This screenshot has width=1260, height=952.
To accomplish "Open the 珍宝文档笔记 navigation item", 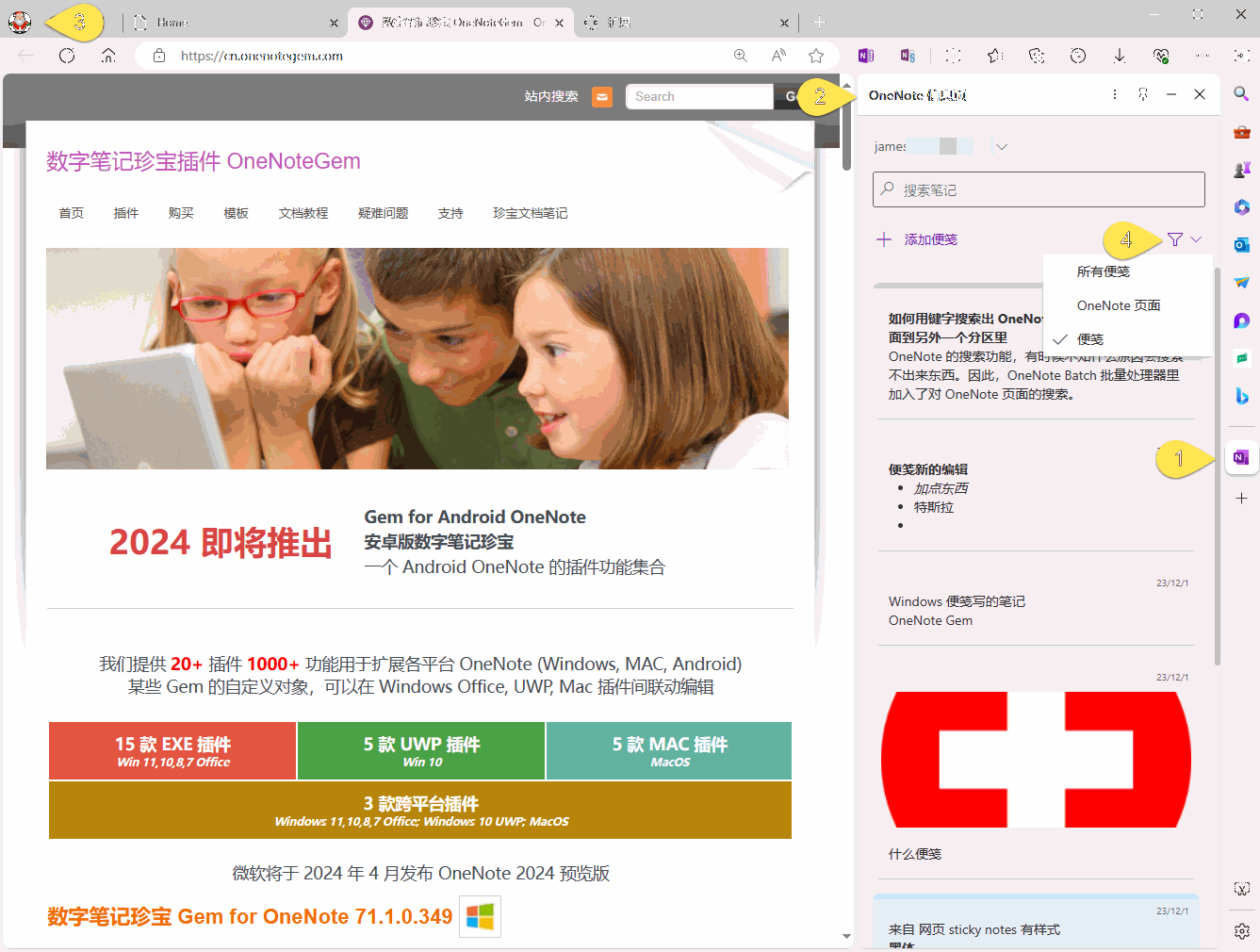I will 531,213.
